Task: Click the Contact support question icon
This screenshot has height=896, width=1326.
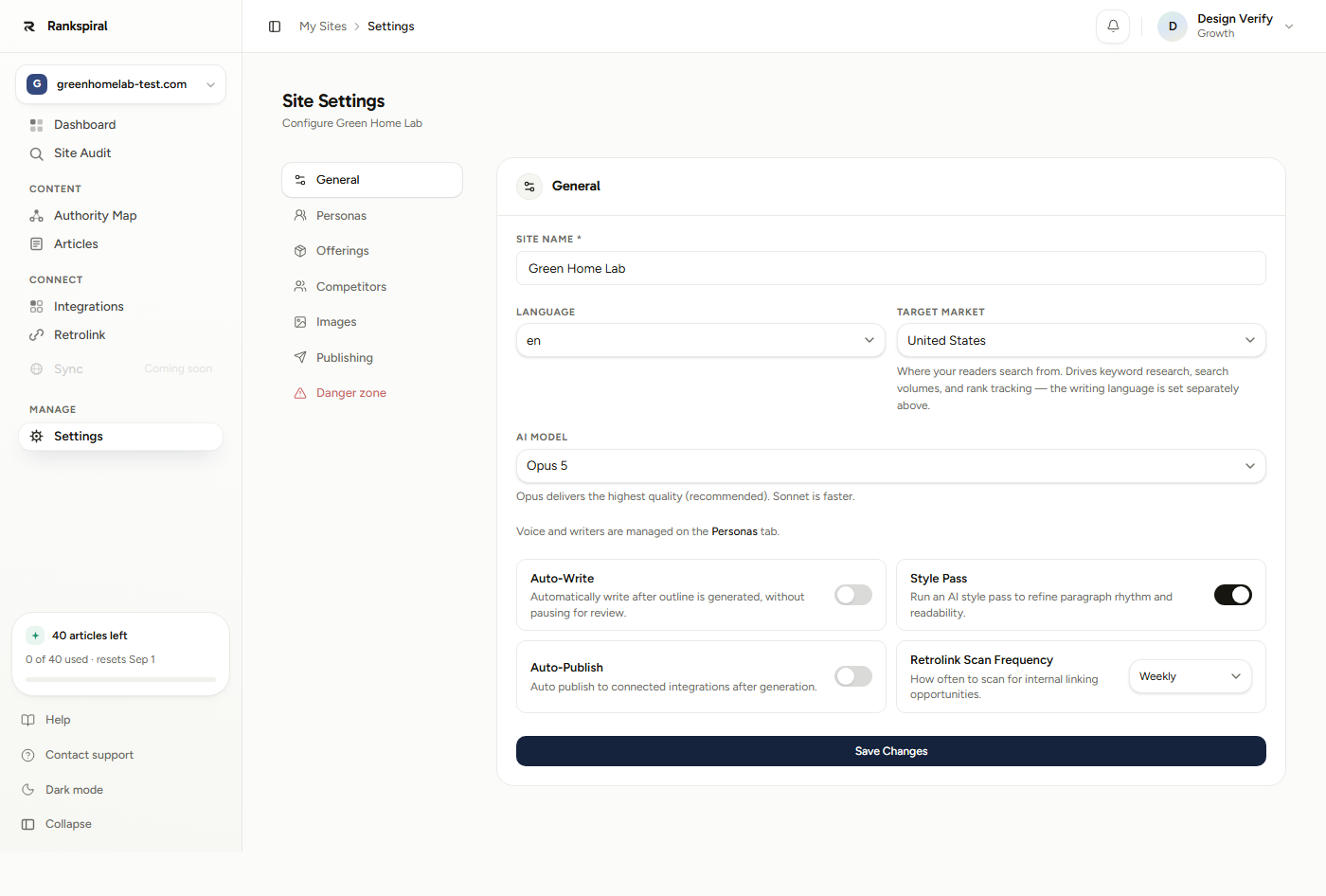Action: click(x=28, y=755)
